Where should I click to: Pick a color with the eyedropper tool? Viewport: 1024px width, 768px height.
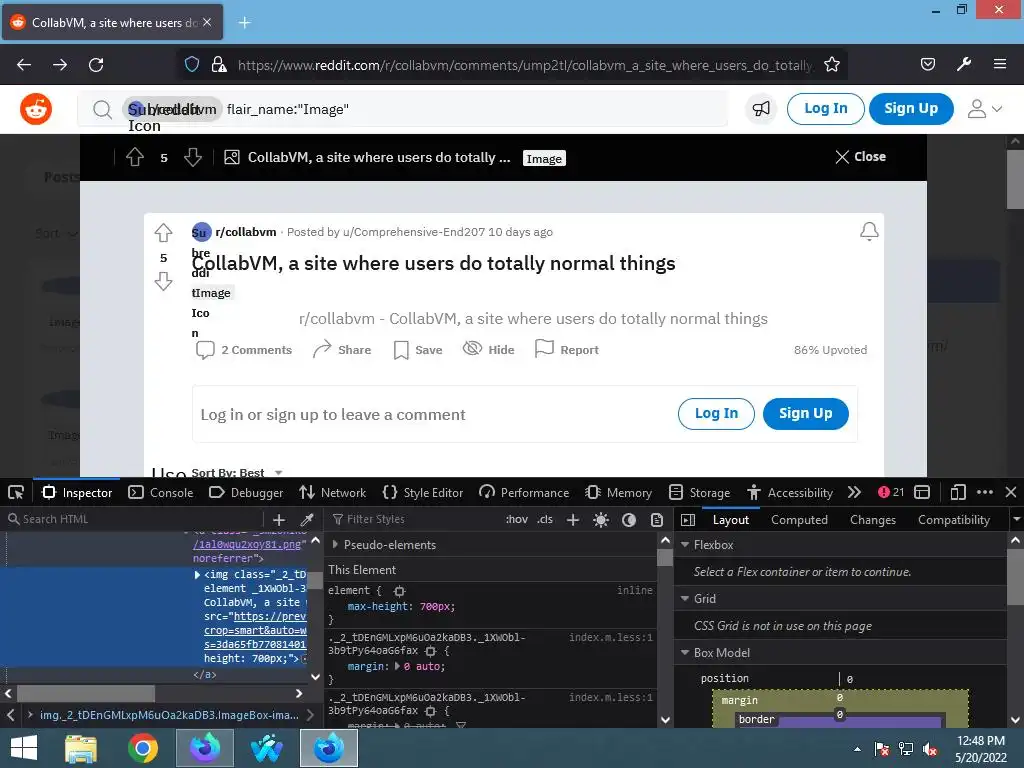point(306,520)
